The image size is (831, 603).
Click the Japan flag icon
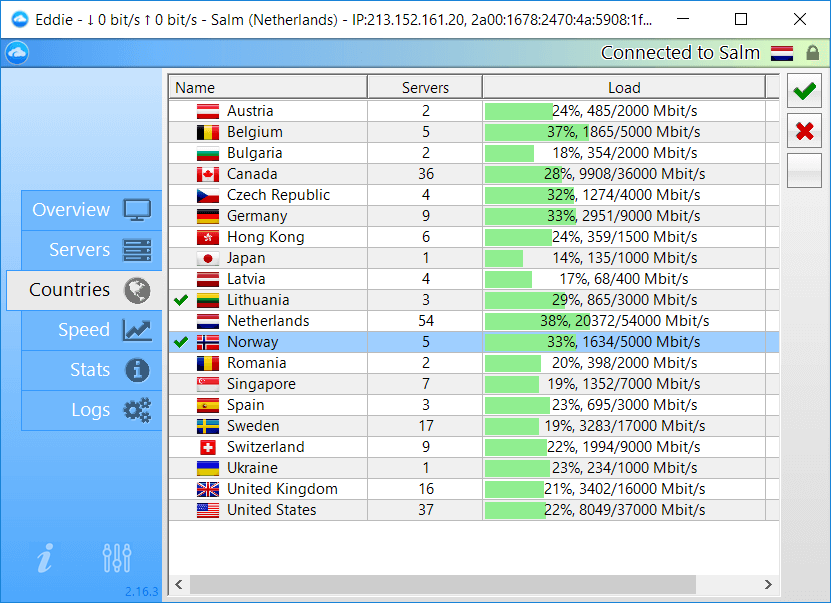208,258
